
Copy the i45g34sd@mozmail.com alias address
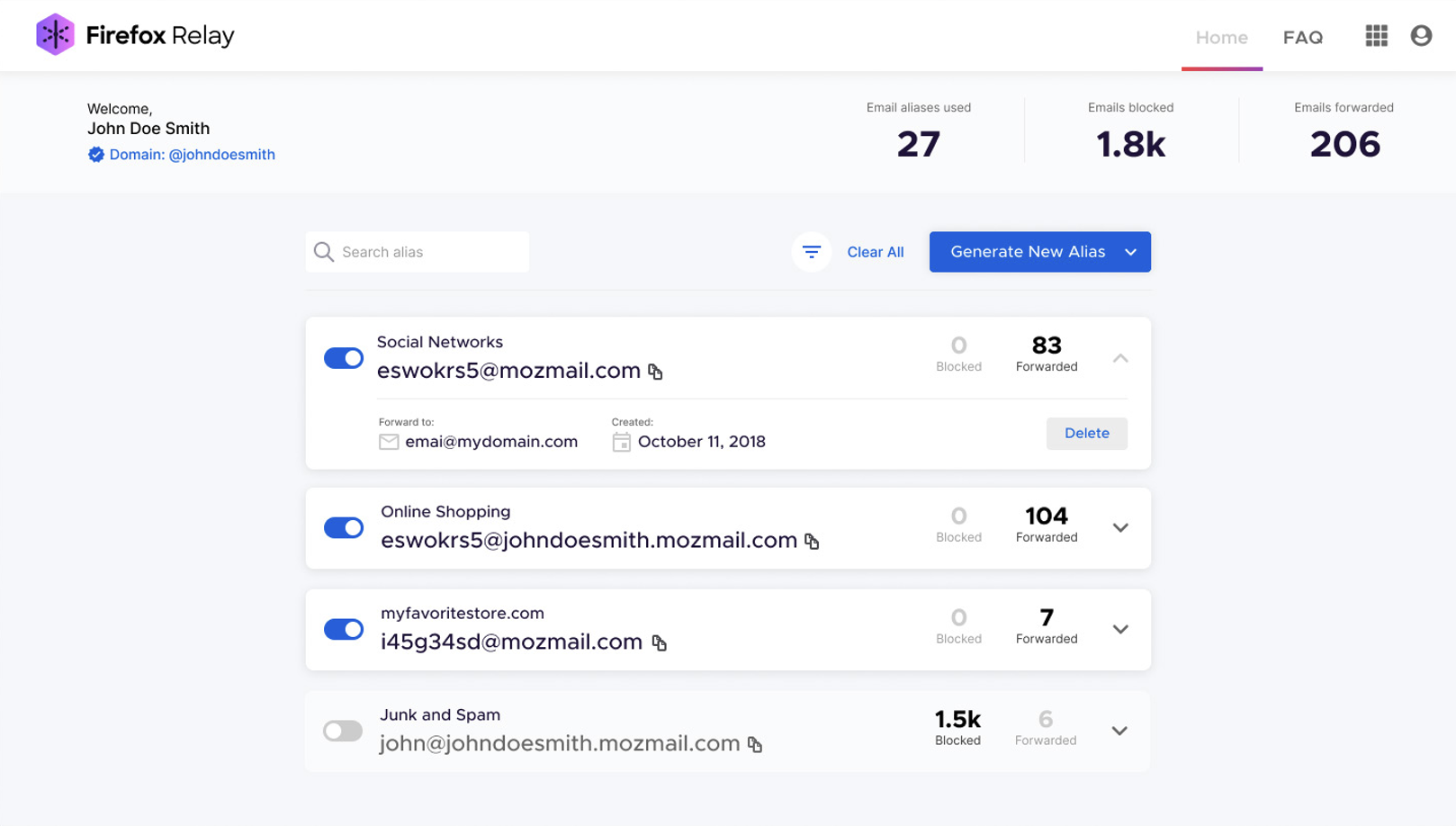(660, 642)
